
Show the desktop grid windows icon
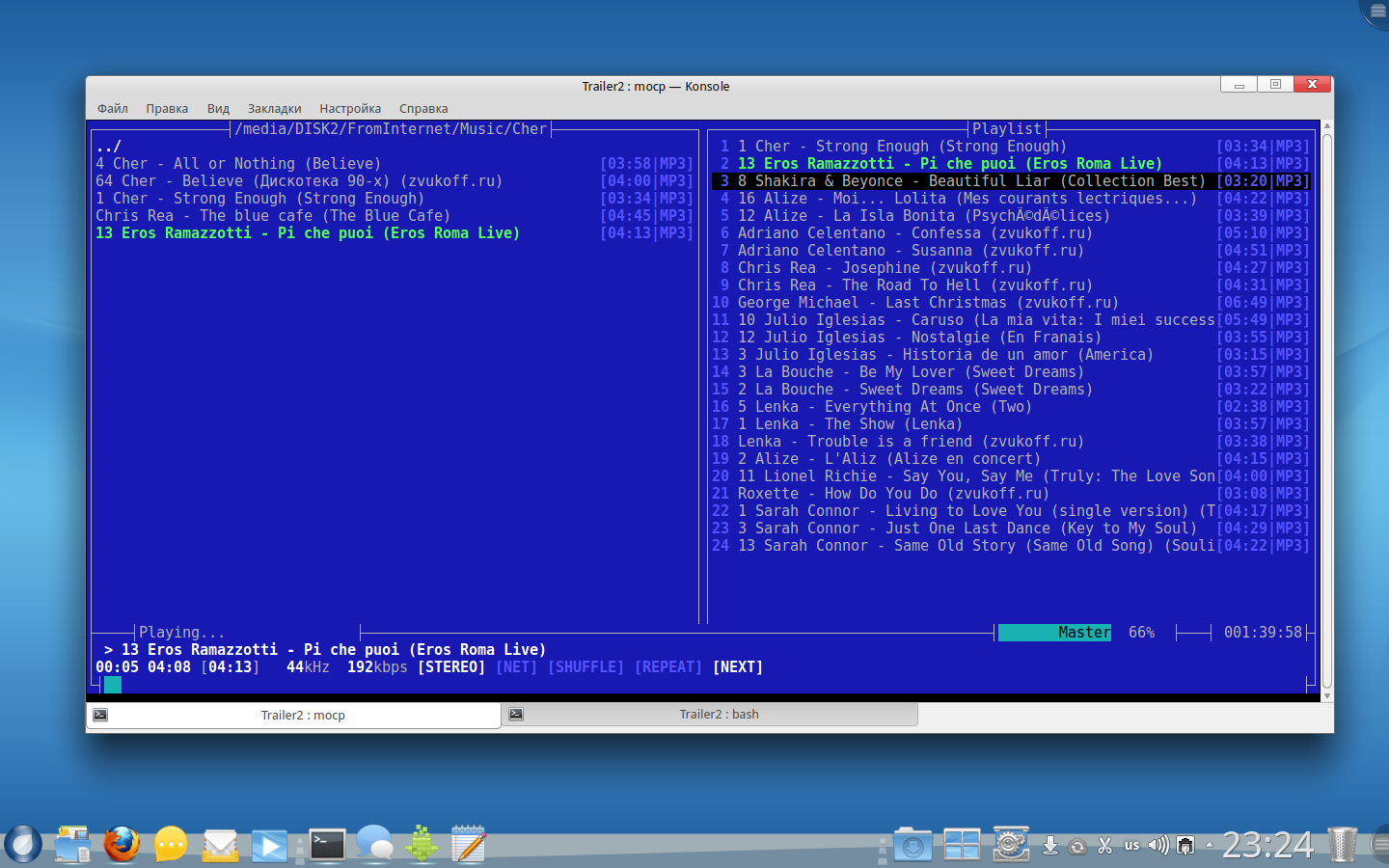(962, 845)
